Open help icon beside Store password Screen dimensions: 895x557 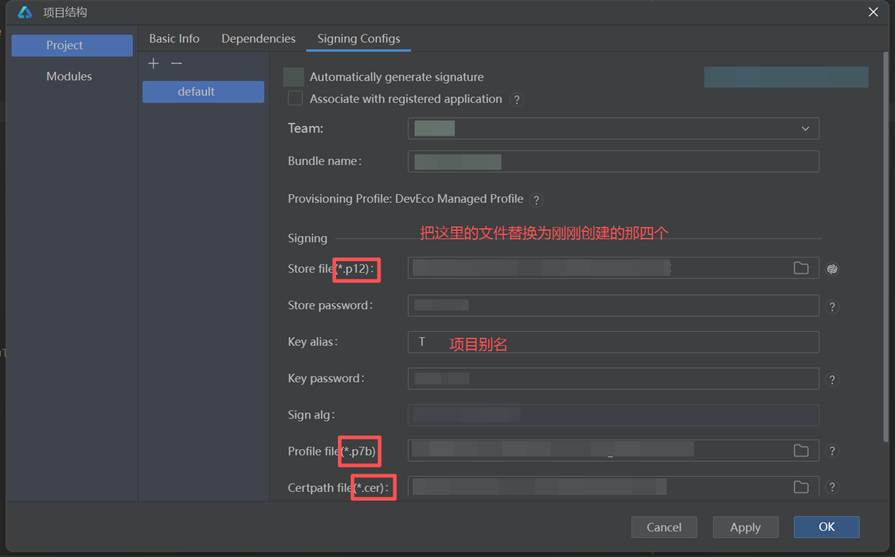point(832,307)
